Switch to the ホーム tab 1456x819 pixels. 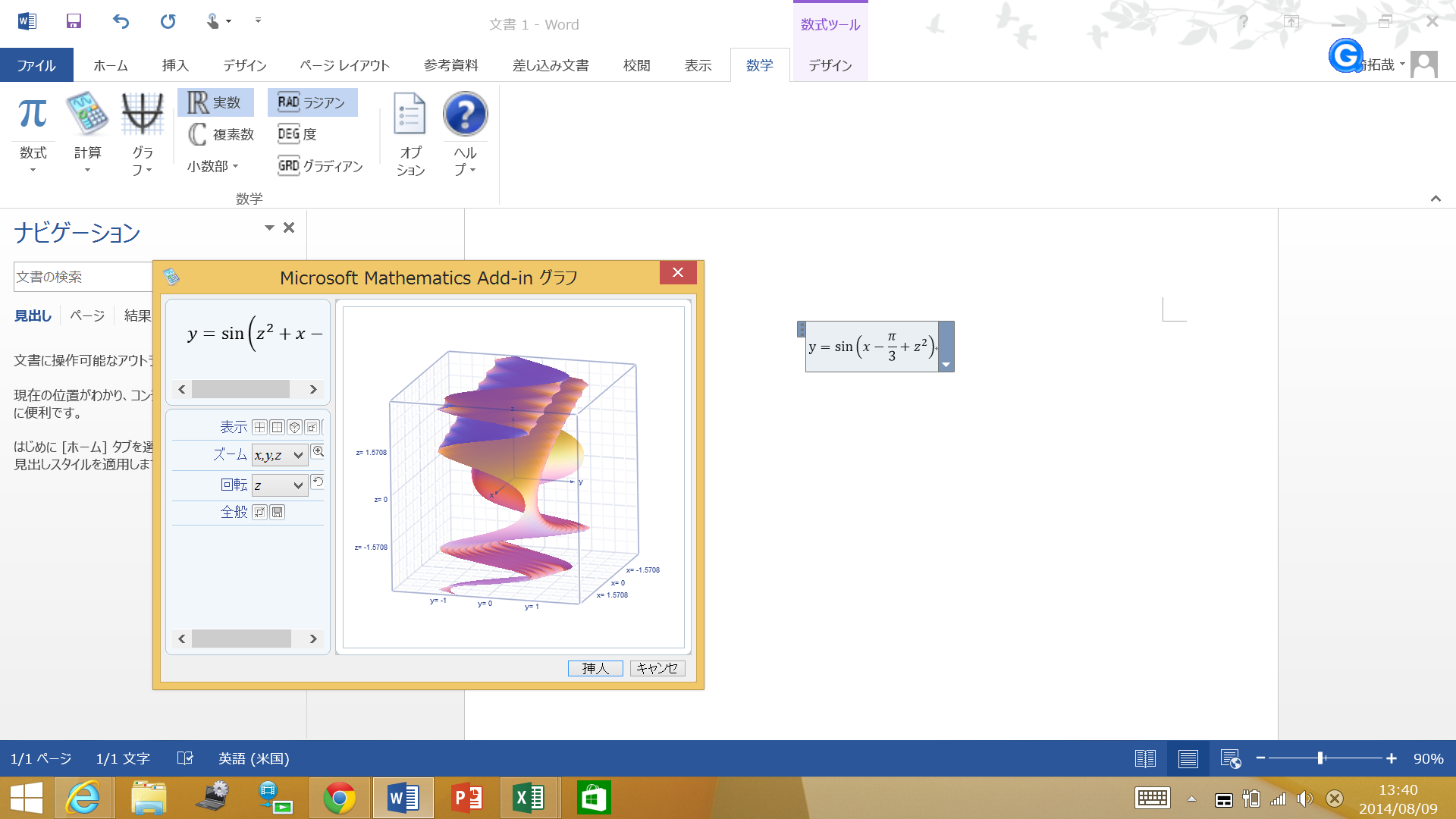click(111, 65)
